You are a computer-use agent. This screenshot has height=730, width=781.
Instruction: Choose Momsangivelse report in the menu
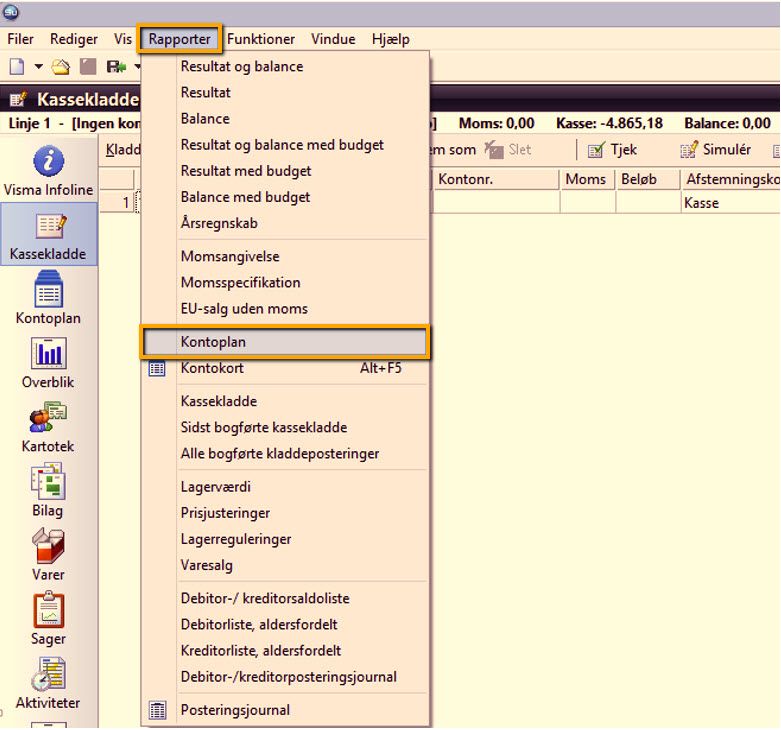click(230, 257)
